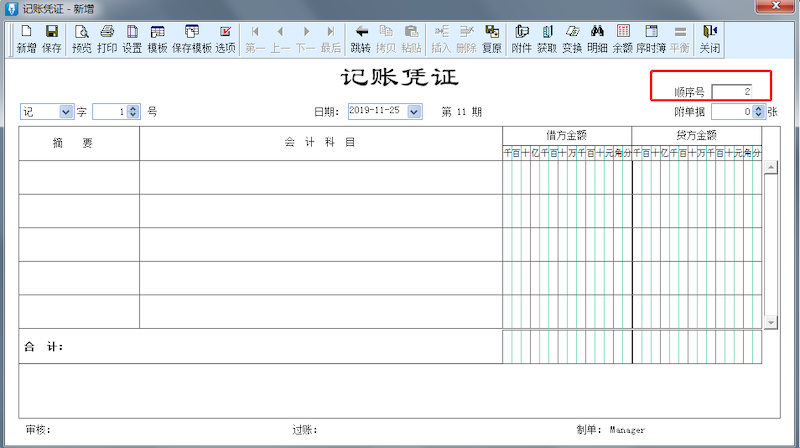Screen dimensions: 800x448
Task: Click the 会计科目 column header
Action: (321, 143)
